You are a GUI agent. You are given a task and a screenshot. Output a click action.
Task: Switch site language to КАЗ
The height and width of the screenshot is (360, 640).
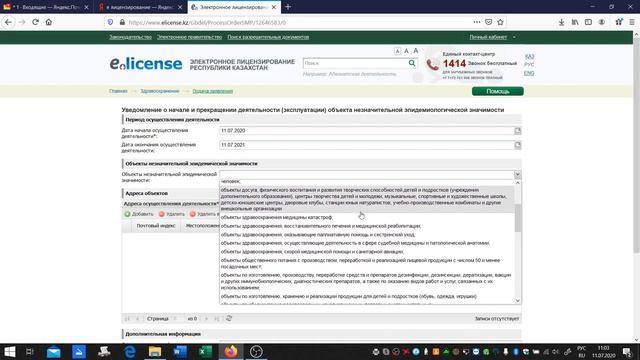(x=529, y=56)
